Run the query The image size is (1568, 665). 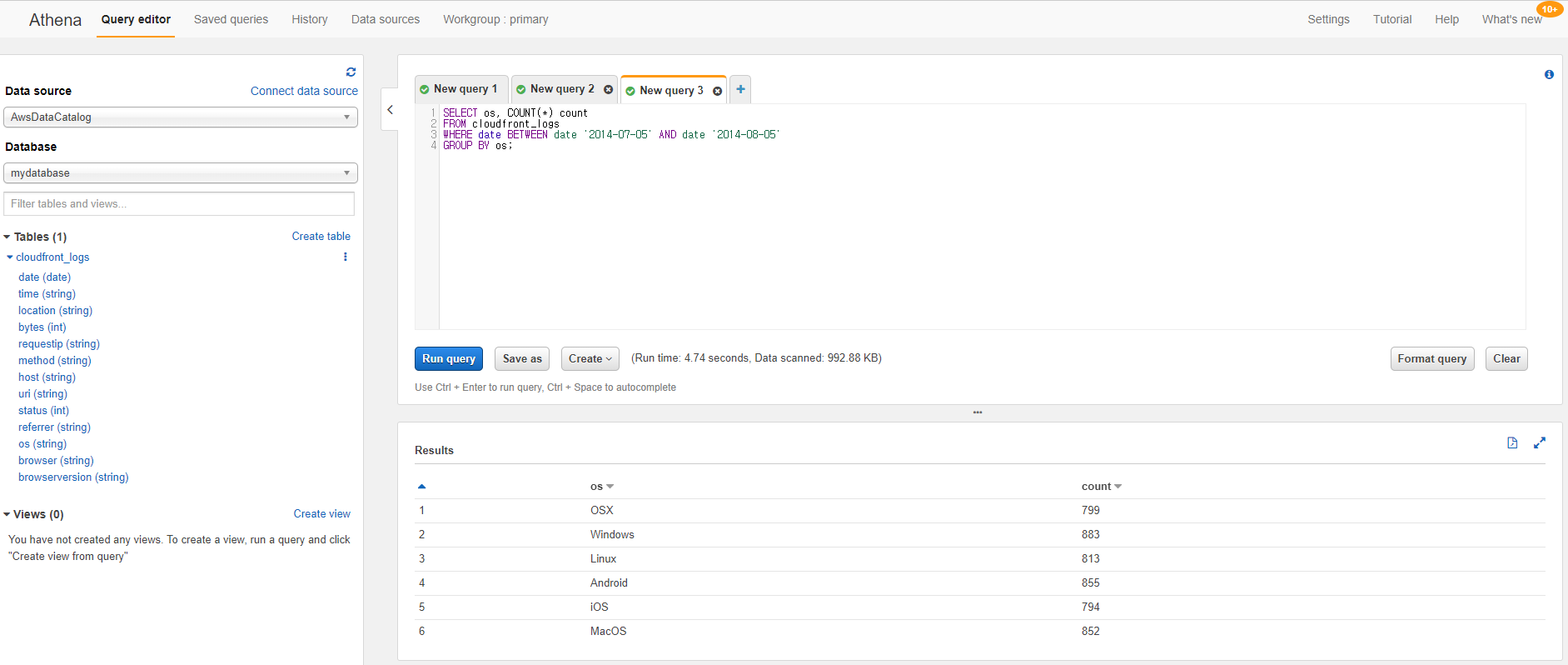449,359
